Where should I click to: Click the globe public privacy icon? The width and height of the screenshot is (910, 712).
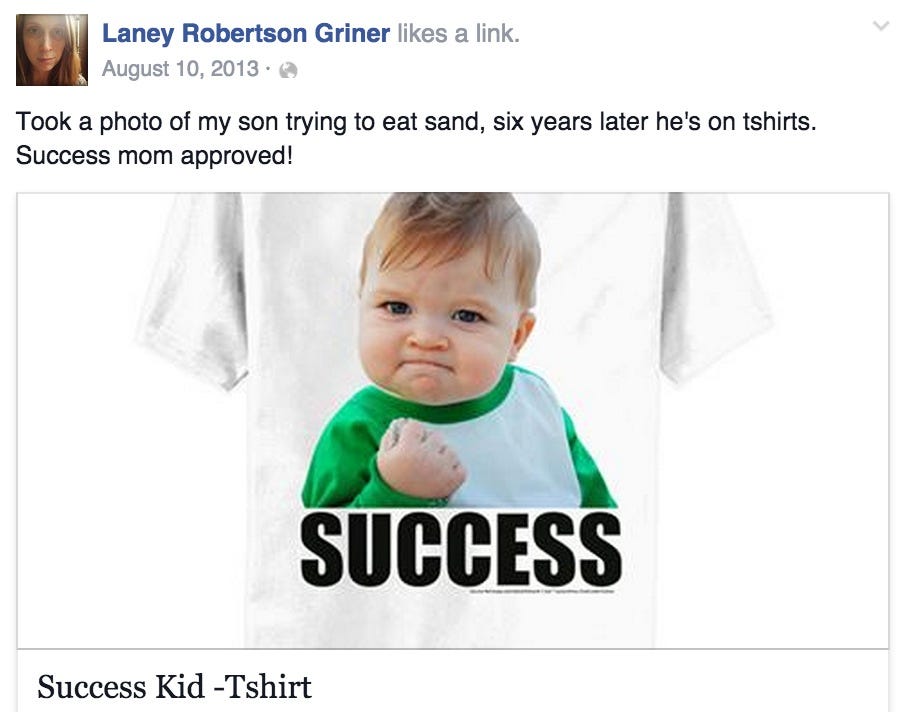288,70
